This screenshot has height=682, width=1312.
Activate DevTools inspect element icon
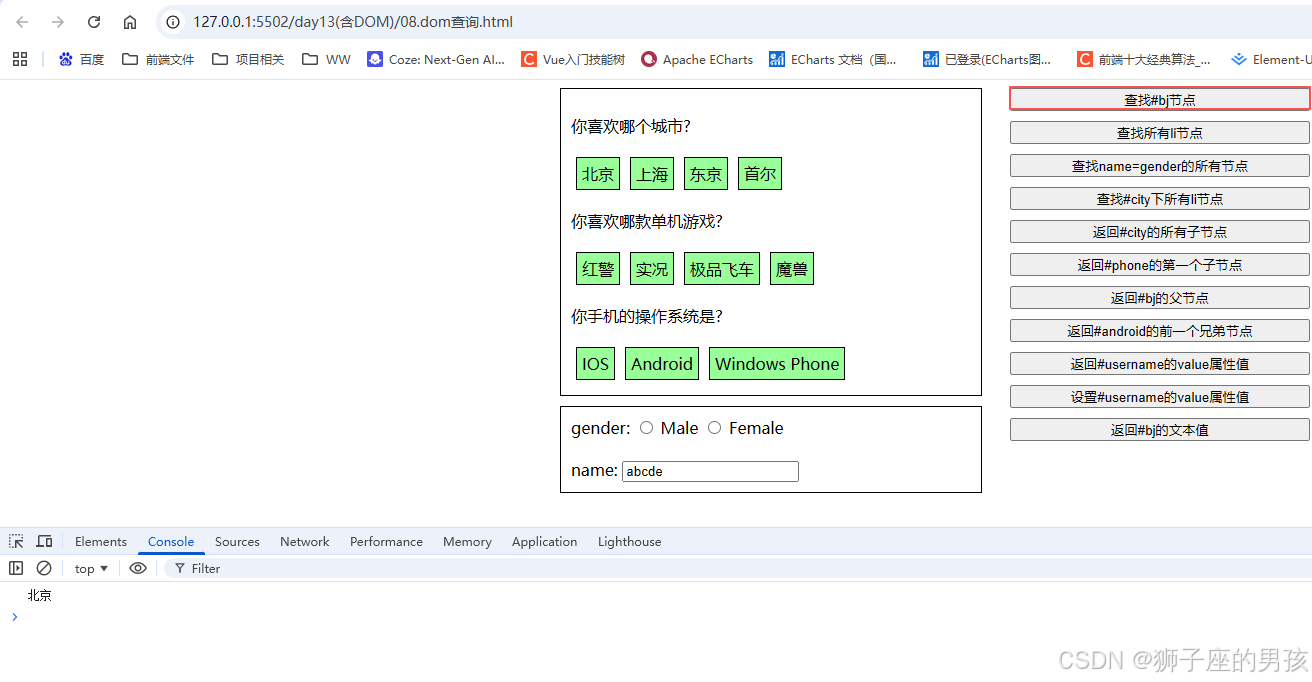[17, 541]
